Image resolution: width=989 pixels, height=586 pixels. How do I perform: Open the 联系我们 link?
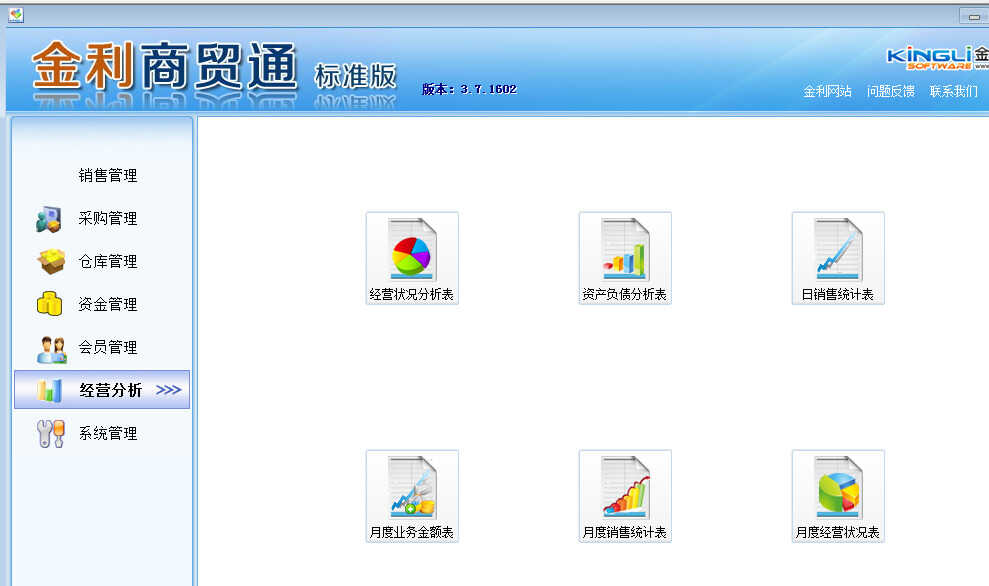pyautogui.click(x=954, y=91)
